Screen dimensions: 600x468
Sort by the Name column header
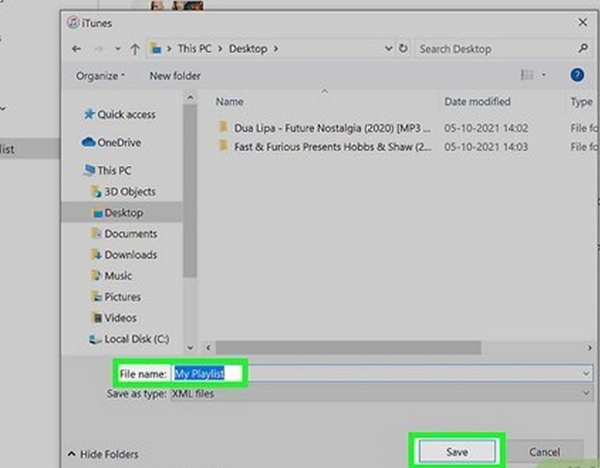tap(230, 101)
